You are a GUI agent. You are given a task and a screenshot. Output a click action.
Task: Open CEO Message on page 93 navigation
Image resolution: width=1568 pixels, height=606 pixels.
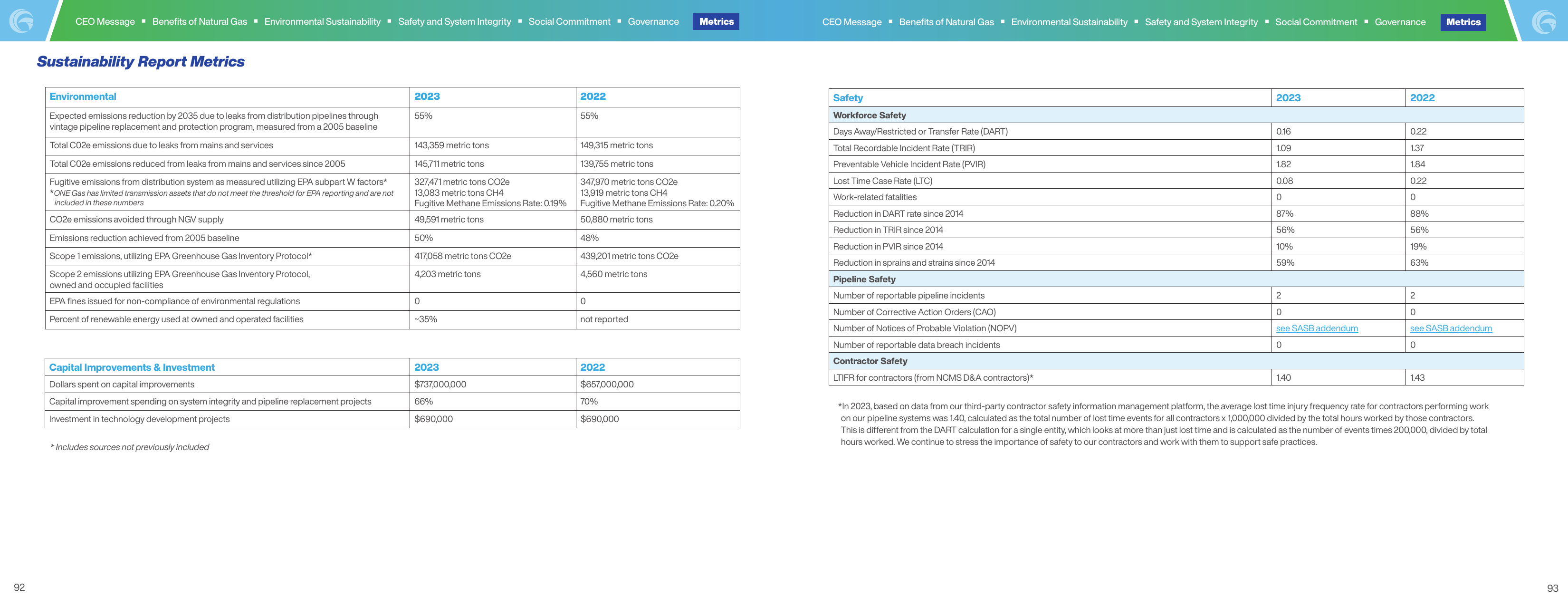(852, 22)
